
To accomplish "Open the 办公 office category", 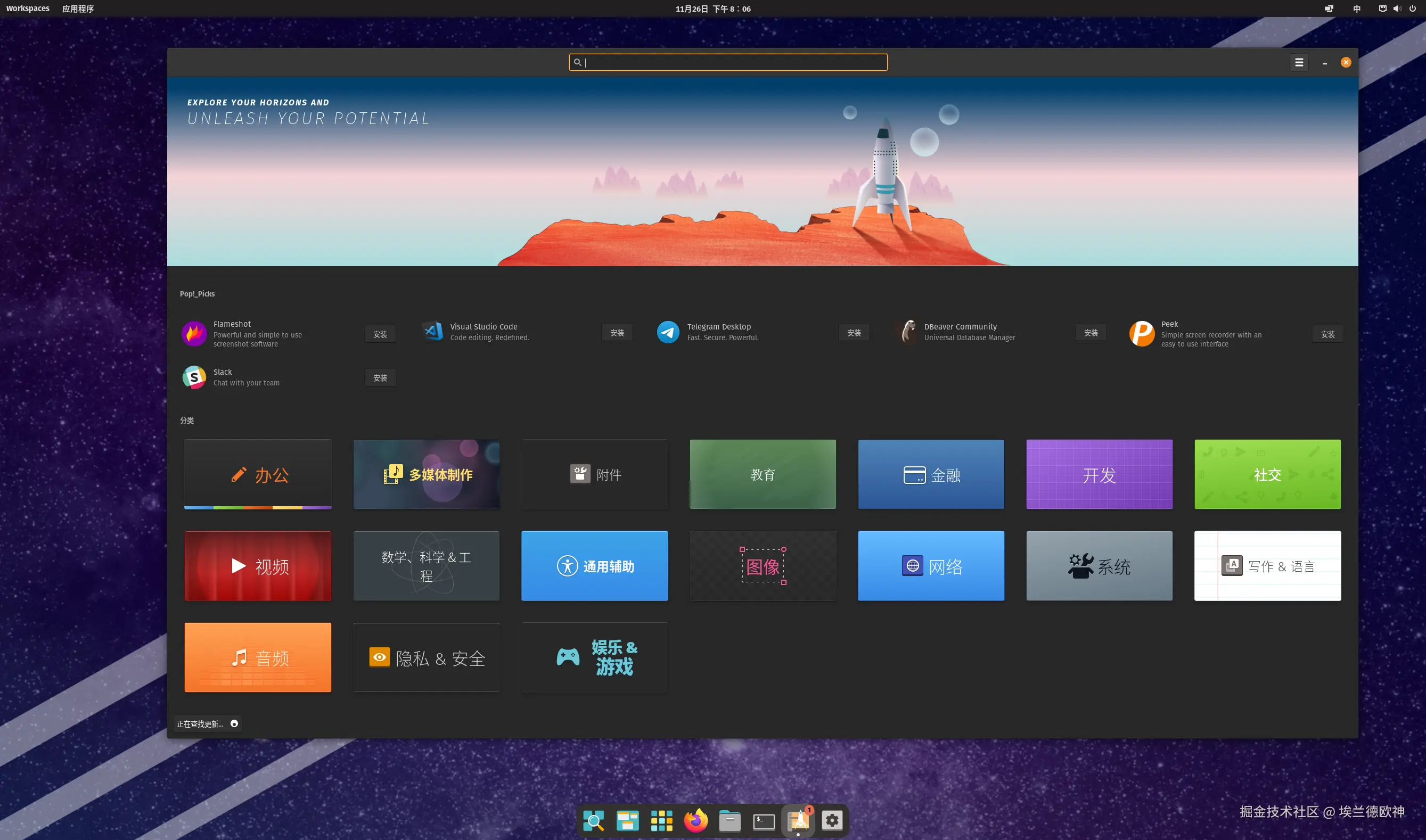I will click(258, 474).
